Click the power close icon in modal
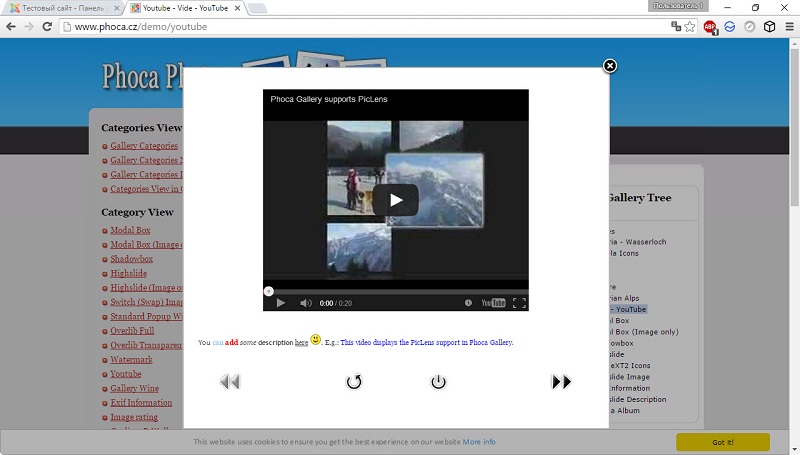The height and width of the screenshot is (455, 800). point(438,382)
